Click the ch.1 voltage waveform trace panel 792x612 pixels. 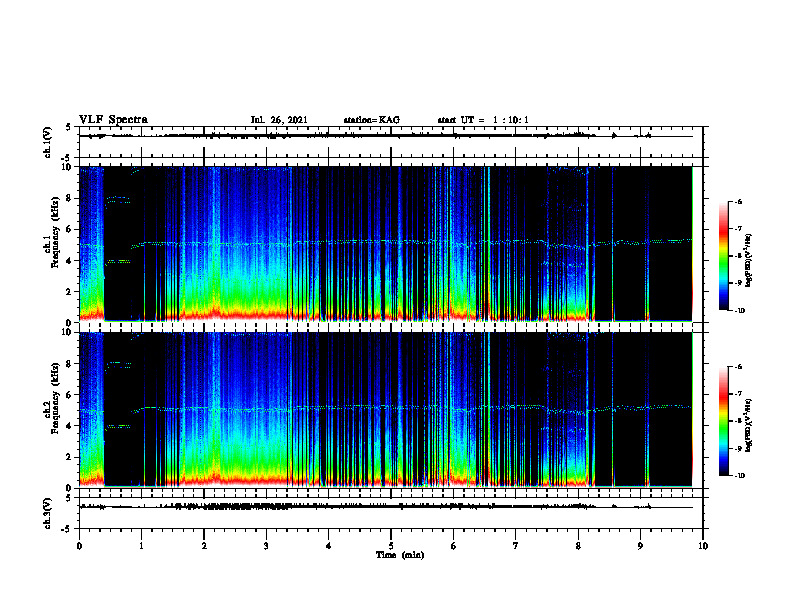coord(391,142)
